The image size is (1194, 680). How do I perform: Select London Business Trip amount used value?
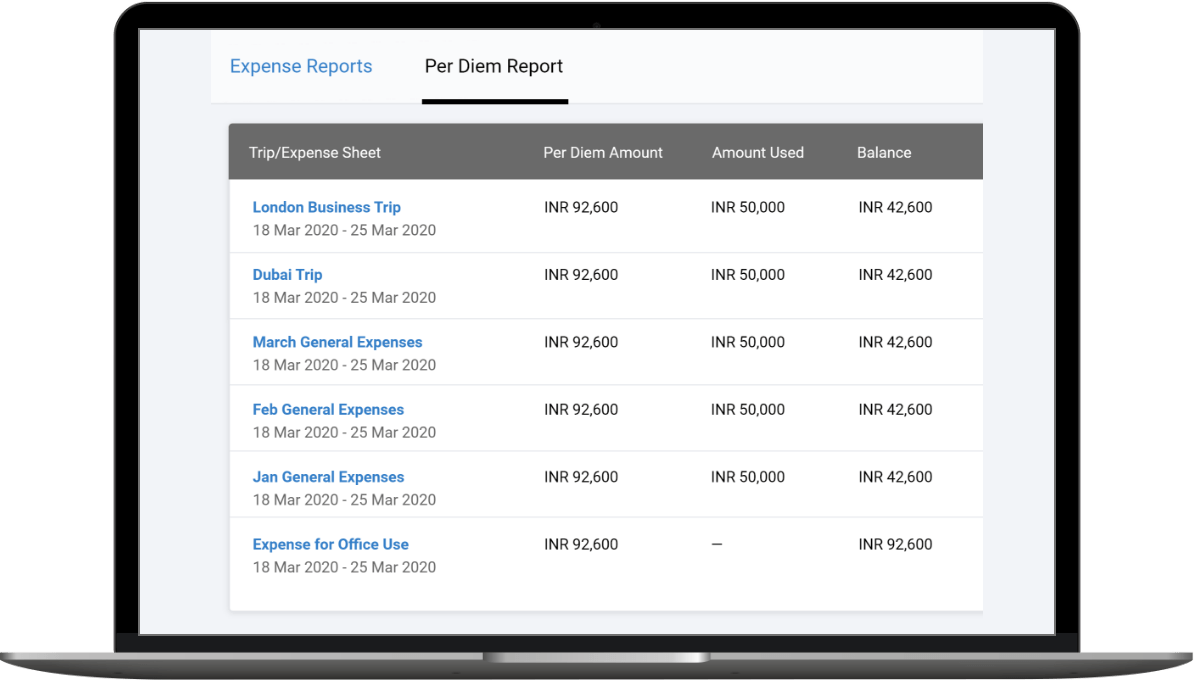(748, 207)
